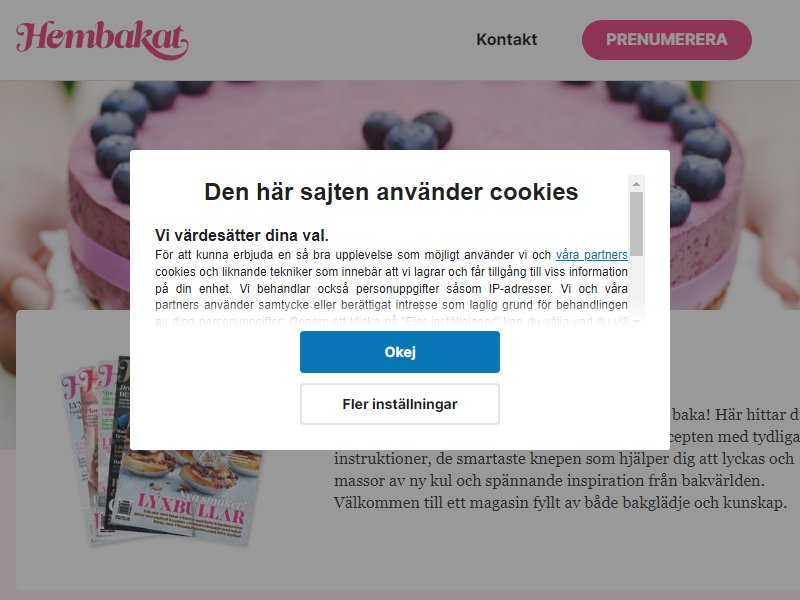The height and width of the screenshot is (600, 800).
Task: Click the cookie description paragraph text
Action: tap(391, 288)
